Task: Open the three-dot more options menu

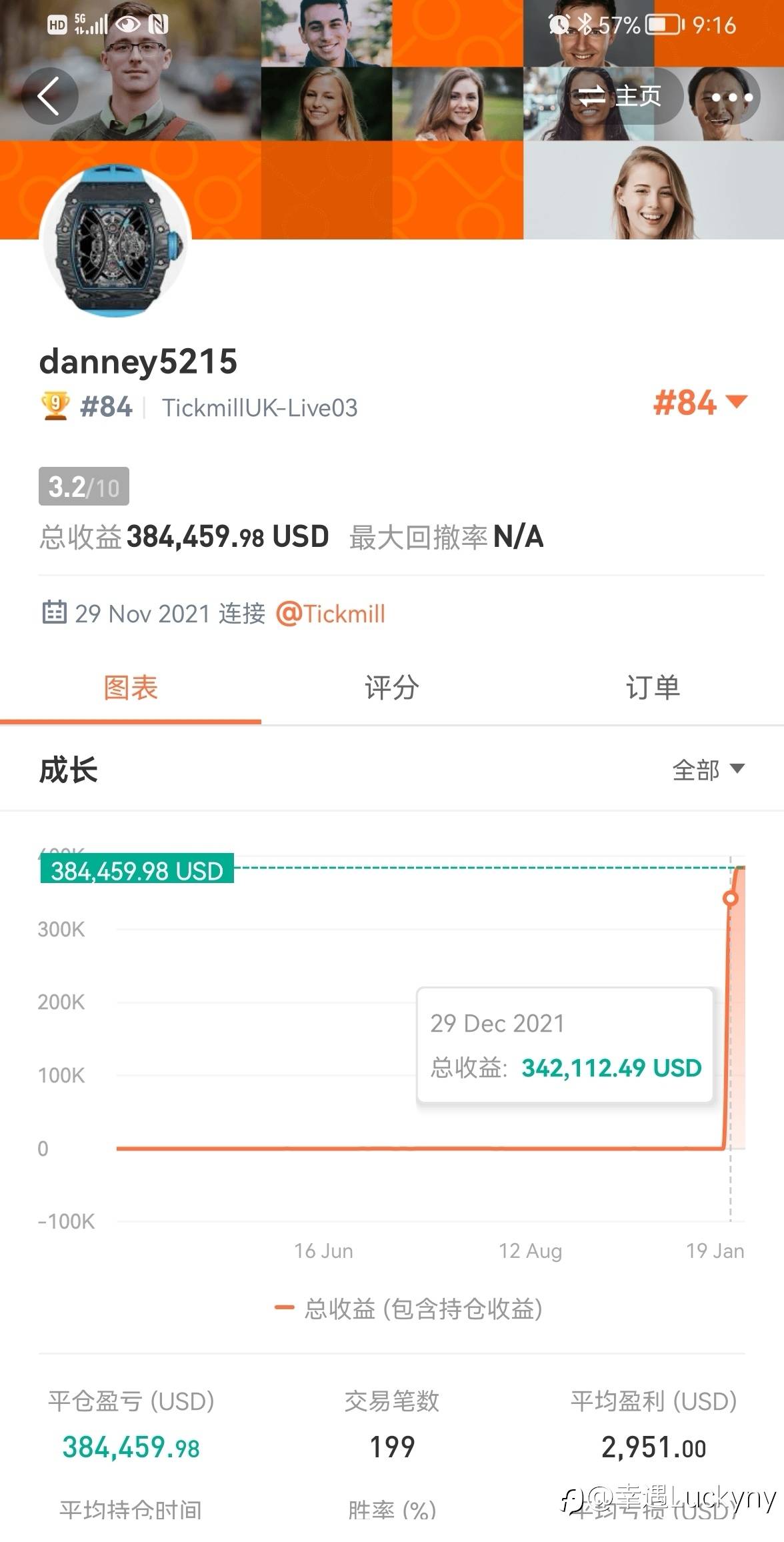Action: point(731,97)
